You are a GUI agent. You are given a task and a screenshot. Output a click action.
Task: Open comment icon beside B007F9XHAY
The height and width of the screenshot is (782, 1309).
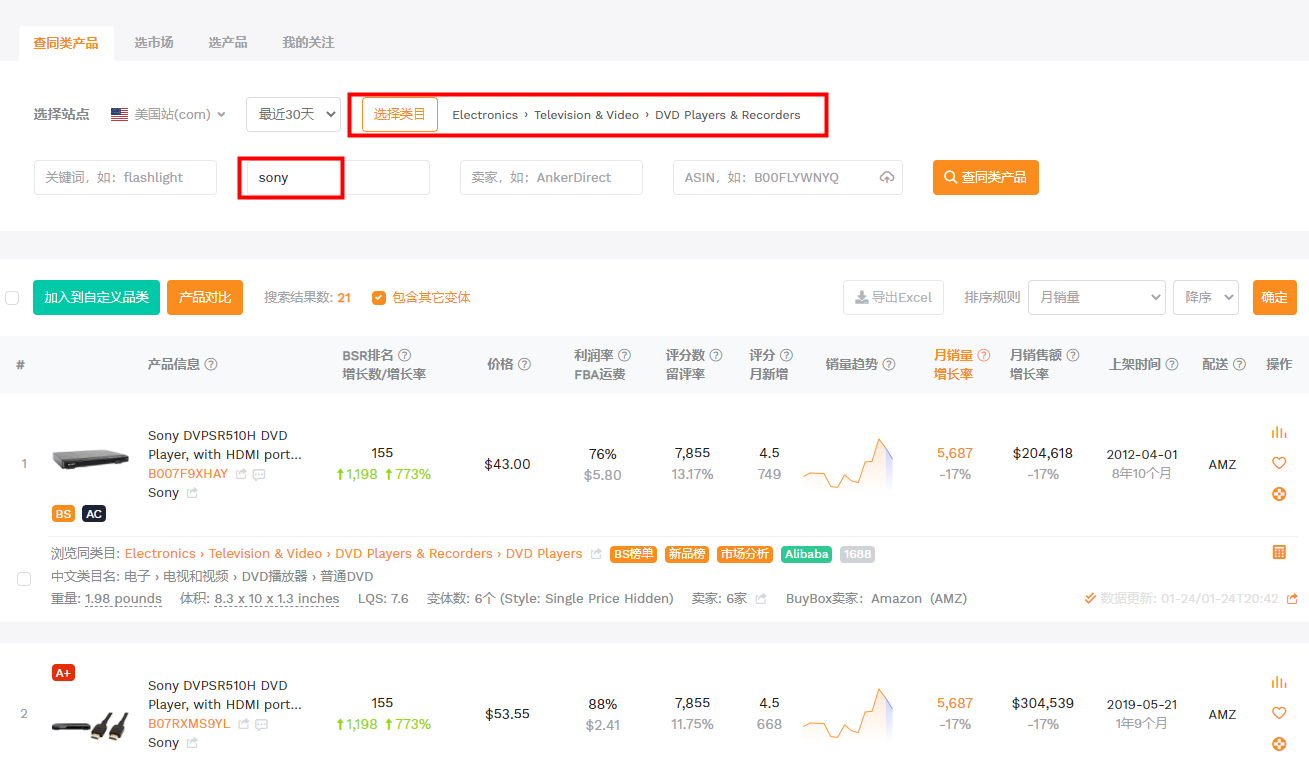(x=259, y=474)
